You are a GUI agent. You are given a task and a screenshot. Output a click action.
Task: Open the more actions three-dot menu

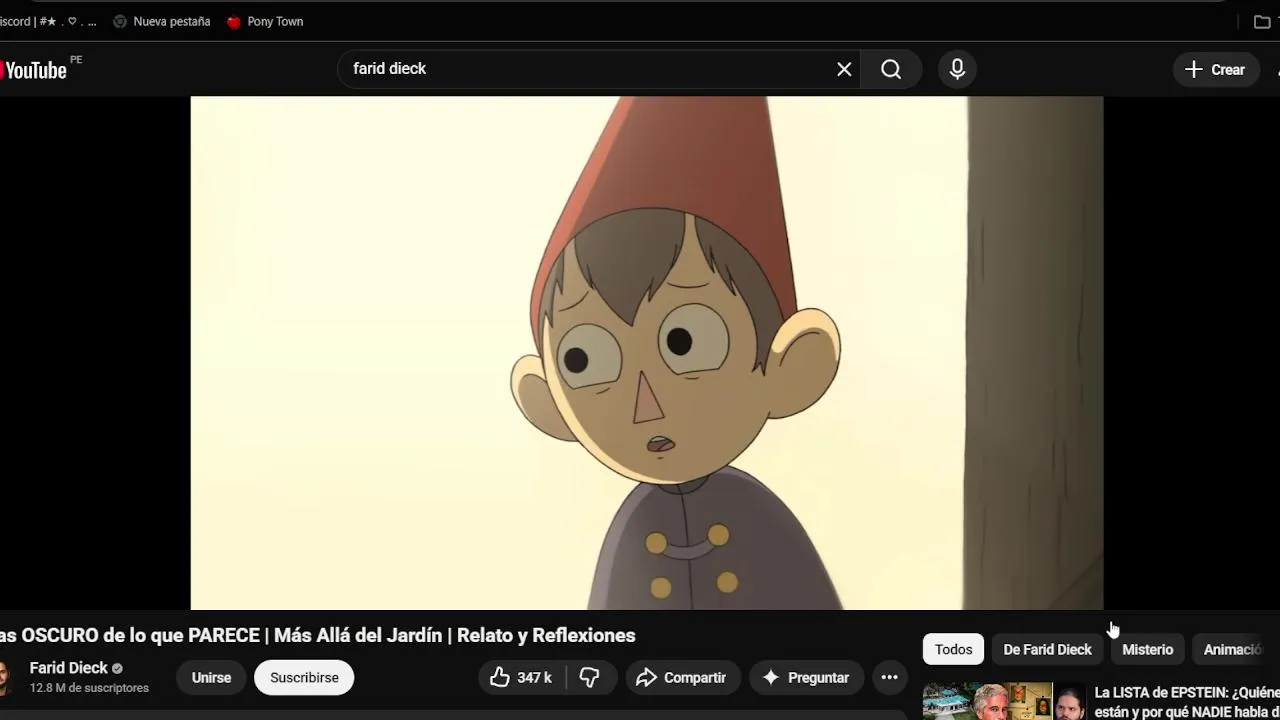(x=889, y=677)
